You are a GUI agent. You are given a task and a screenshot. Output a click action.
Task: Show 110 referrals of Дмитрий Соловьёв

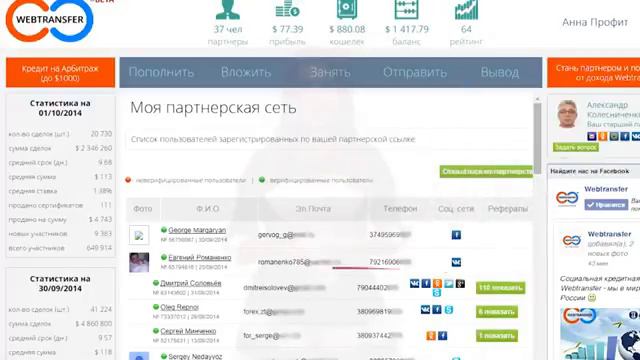click(500, 288)
